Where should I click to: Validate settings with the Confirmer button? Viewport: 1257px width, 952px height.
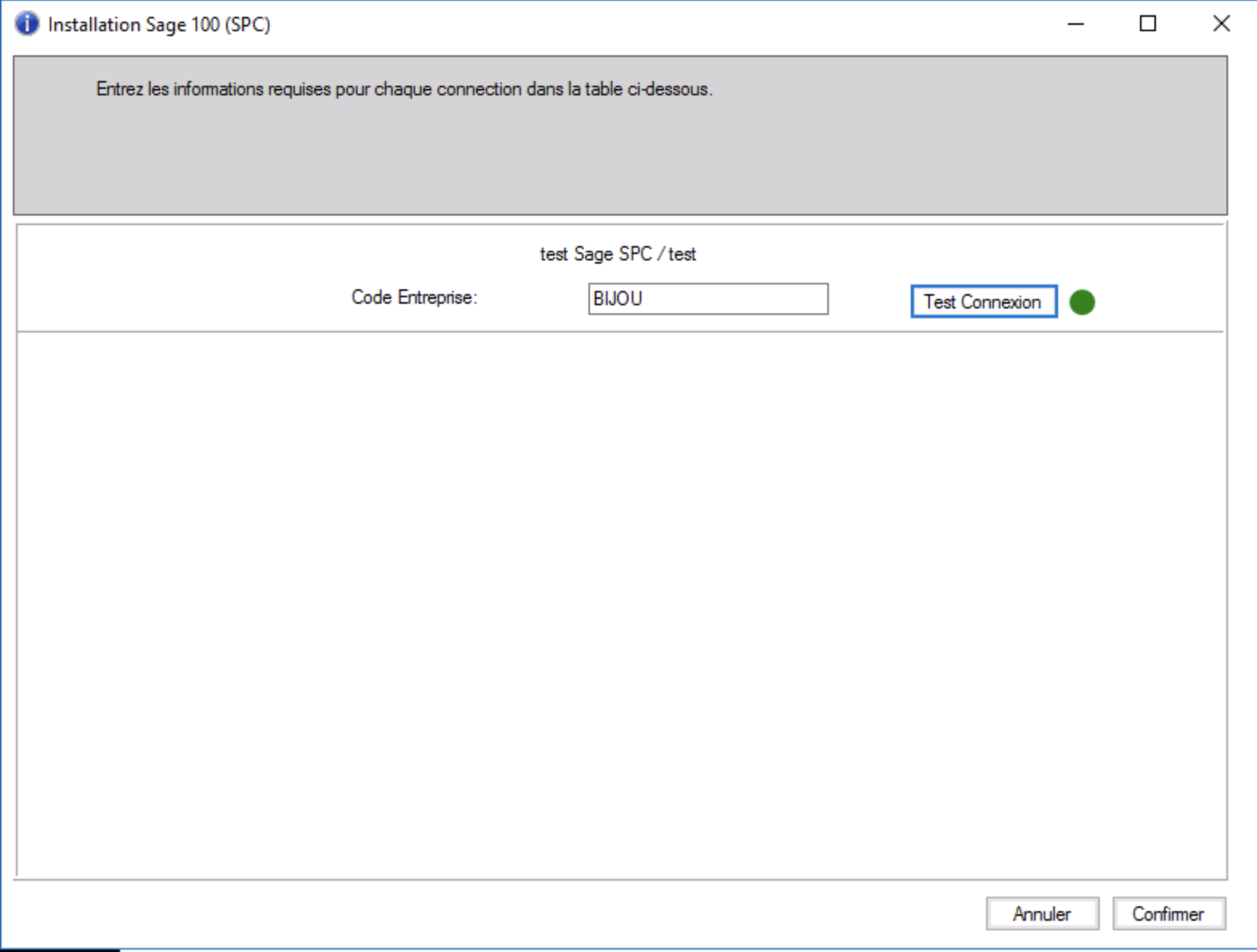(1169, 914)
